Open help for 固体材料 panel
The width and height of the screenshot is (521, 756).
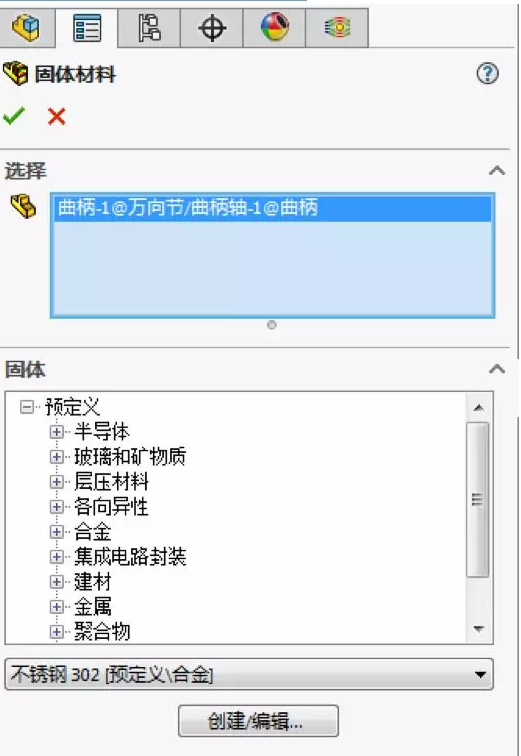pyautogui.click(x=487, y=74)
